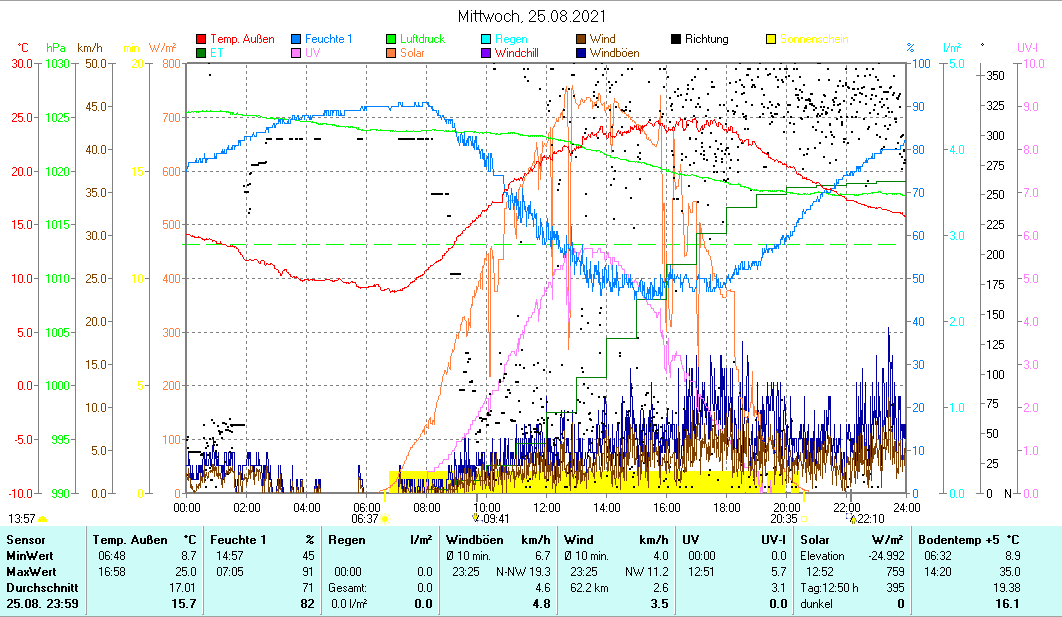1062x617 pixels.
Task: Click the sunrise marker at 06:37
Action: pyautogui.click(x=384, y=519)
